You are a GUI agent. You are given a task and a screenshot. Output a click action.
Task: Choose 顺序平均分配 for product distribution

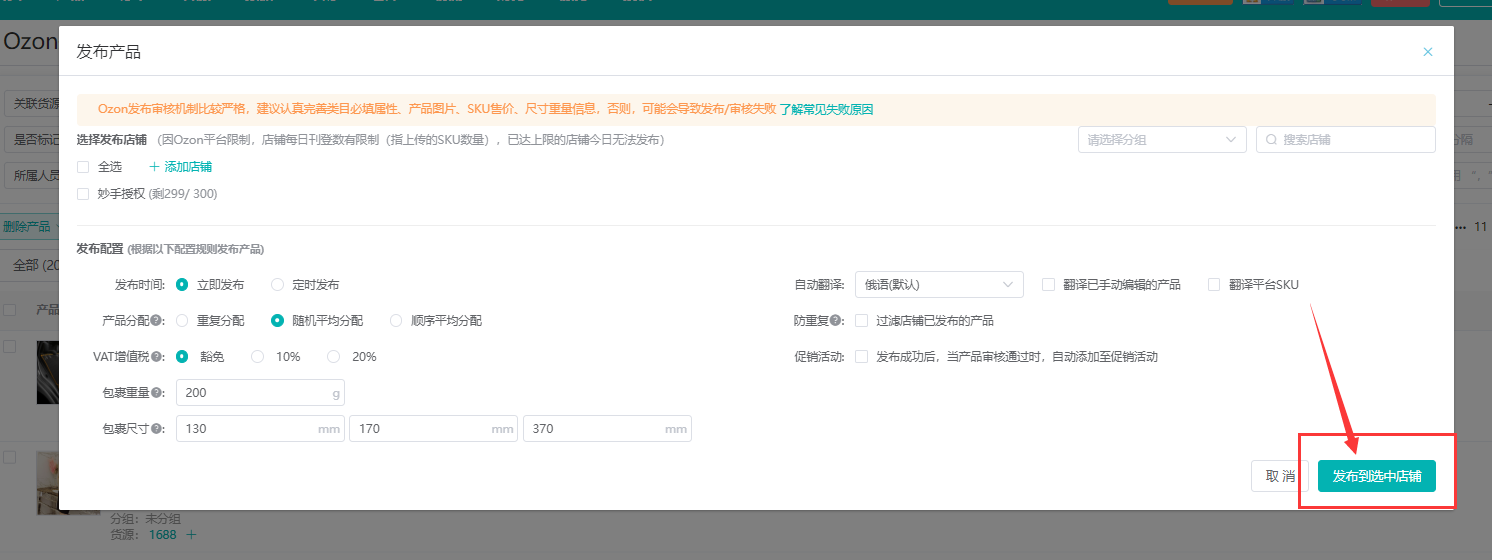coord(396,321)
